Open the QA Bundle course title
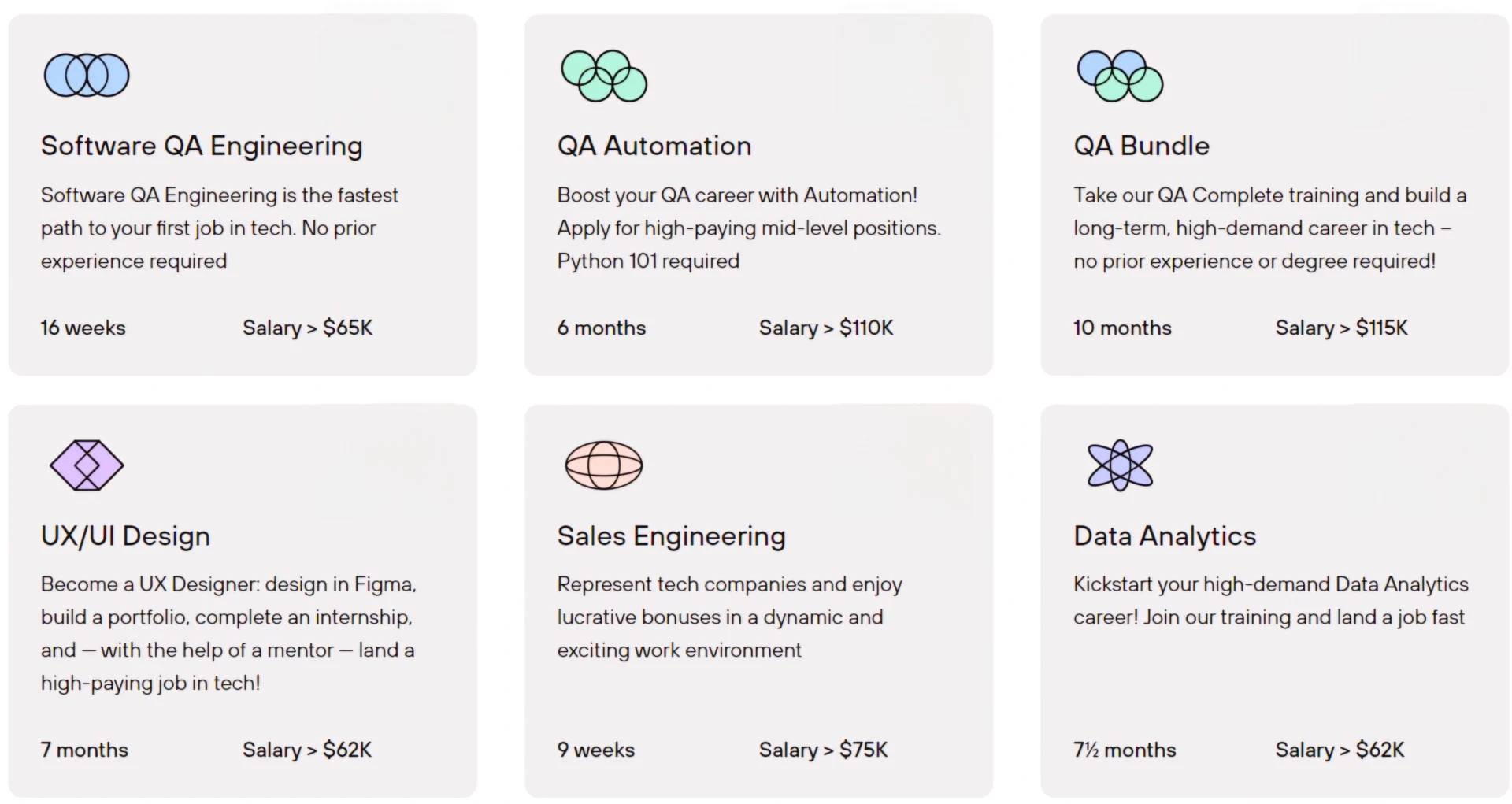 (x=1140, y=146)
